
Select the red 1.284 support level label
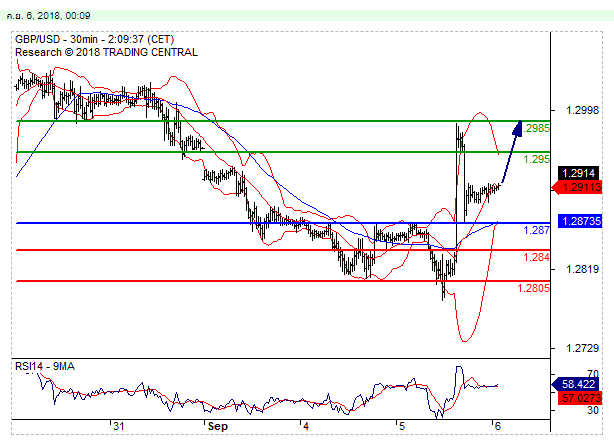[x=537, y=257]
